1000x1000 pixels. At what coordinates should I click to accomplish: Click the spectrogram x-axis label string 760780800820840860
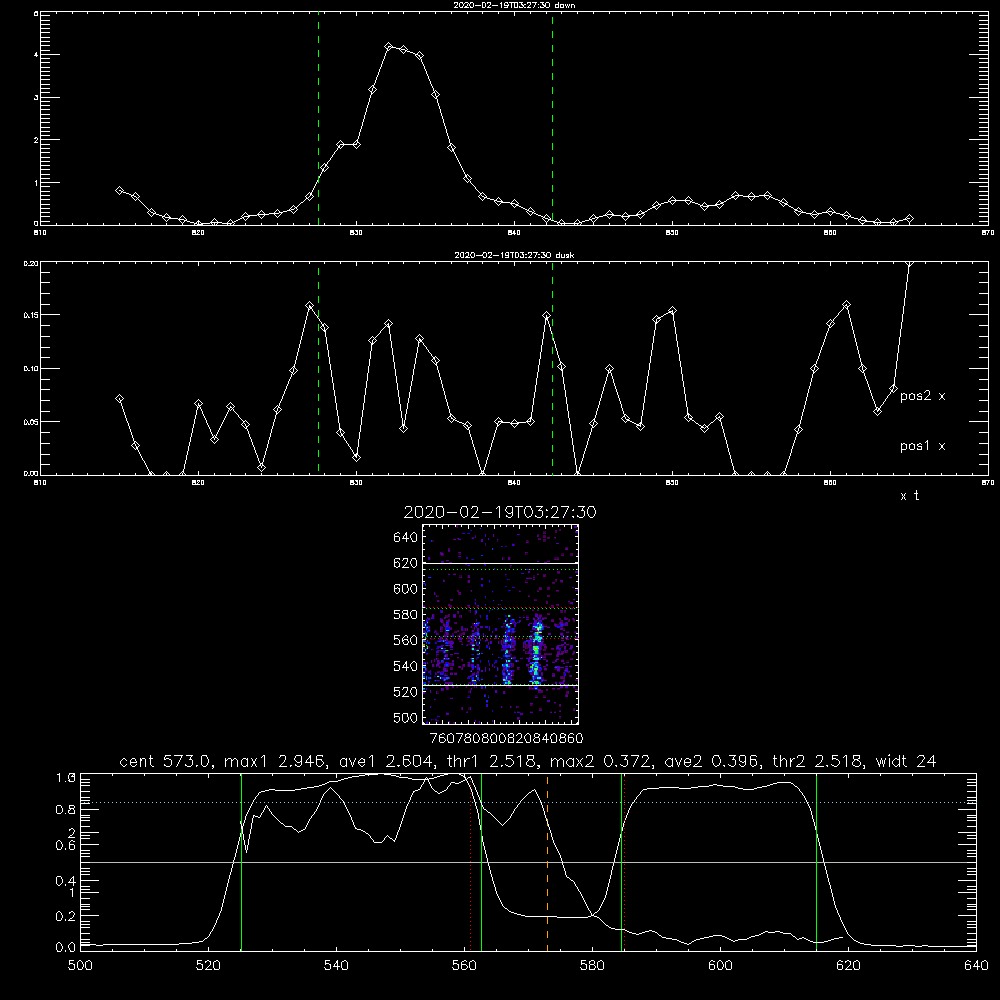pos(506,738)
